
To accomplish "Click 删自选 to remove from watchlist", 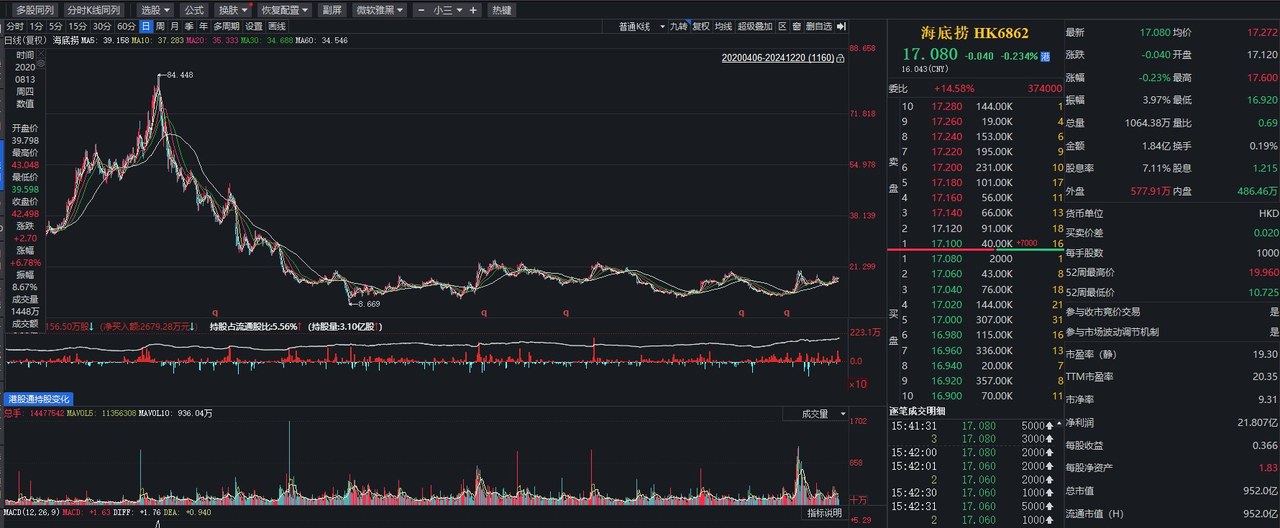I will pos(819,26).
